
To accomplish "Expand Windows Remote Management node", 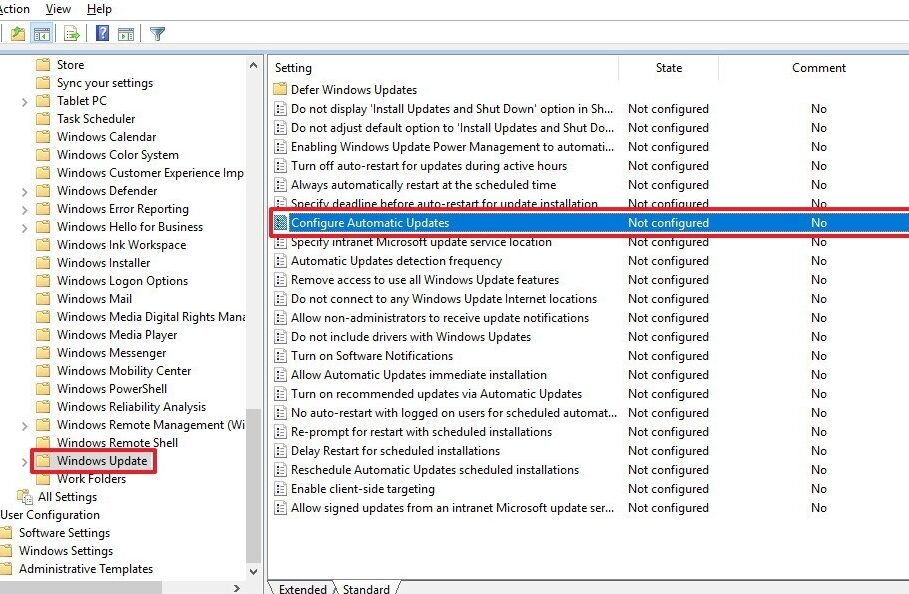I will point(24,424).
